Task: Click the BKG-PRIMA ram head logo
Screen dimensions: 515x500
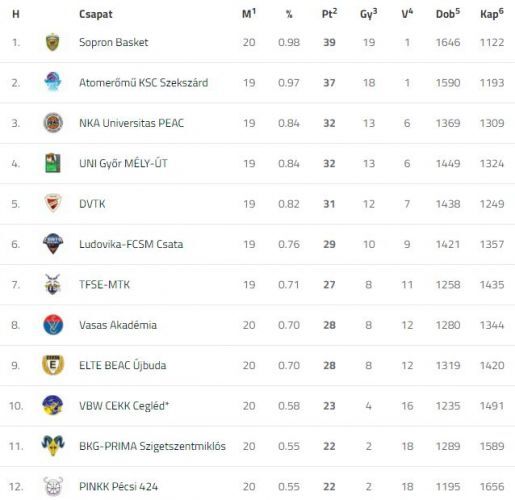Action: [x=53, y=446]
